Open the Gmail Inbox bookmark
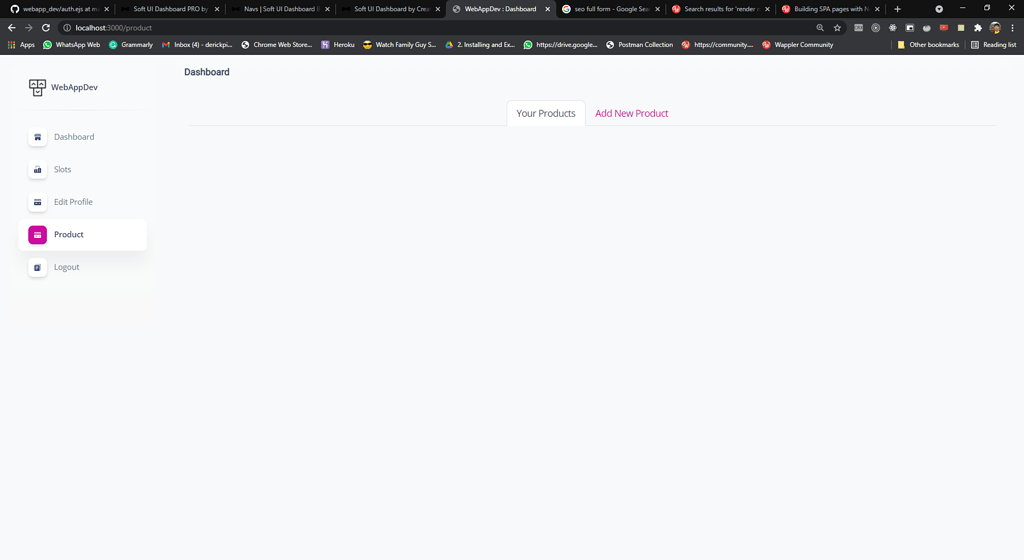Viewport: 1024px width, 560px height. (197, 45)
